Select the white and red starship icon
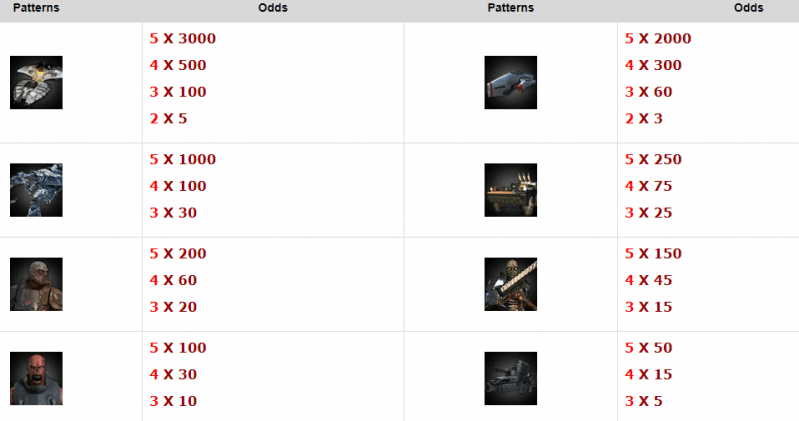This screenshot has height=421, width=799. coord(511,83)
